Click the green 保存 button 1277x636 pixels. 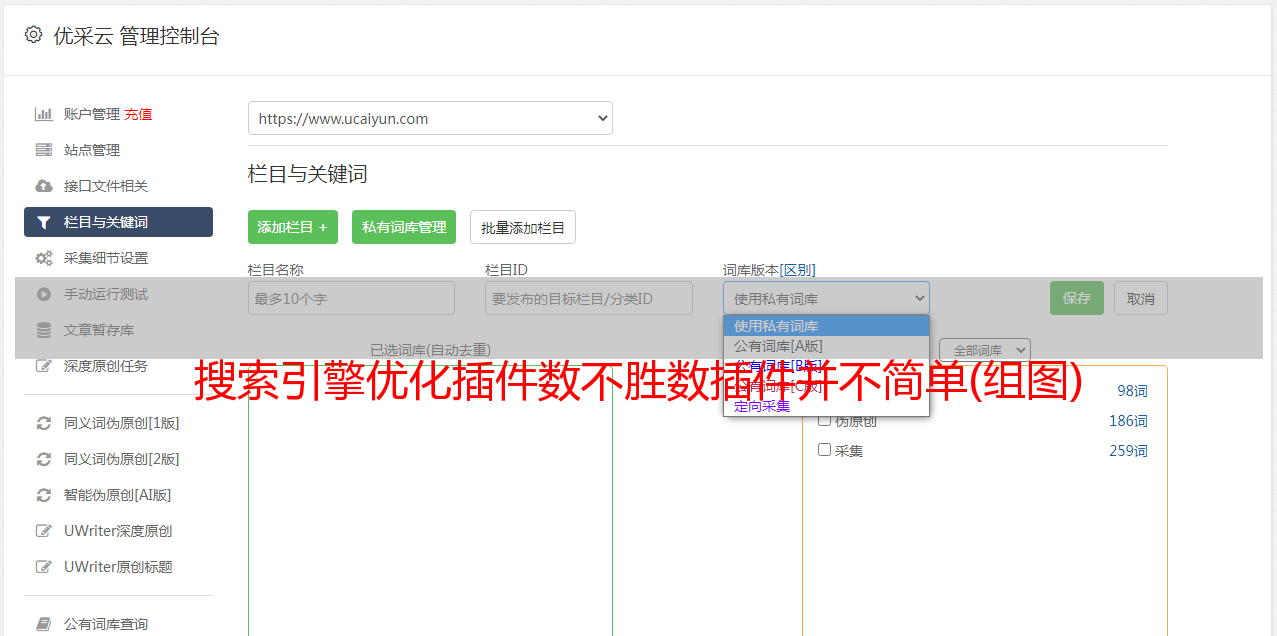point(1077,298)
